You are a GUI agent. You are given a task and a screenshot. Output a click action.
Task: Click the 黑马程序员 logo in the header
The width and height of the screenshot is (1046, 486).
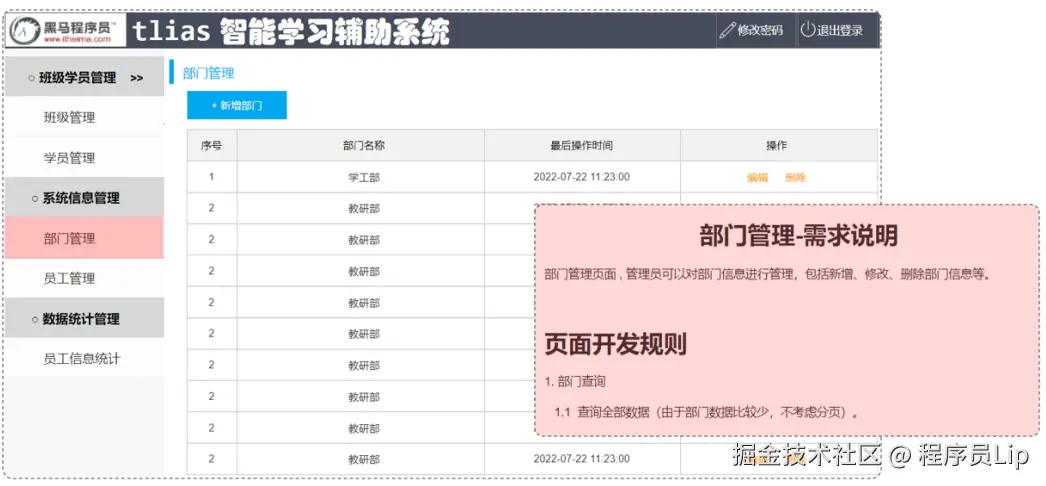[67, 31]
